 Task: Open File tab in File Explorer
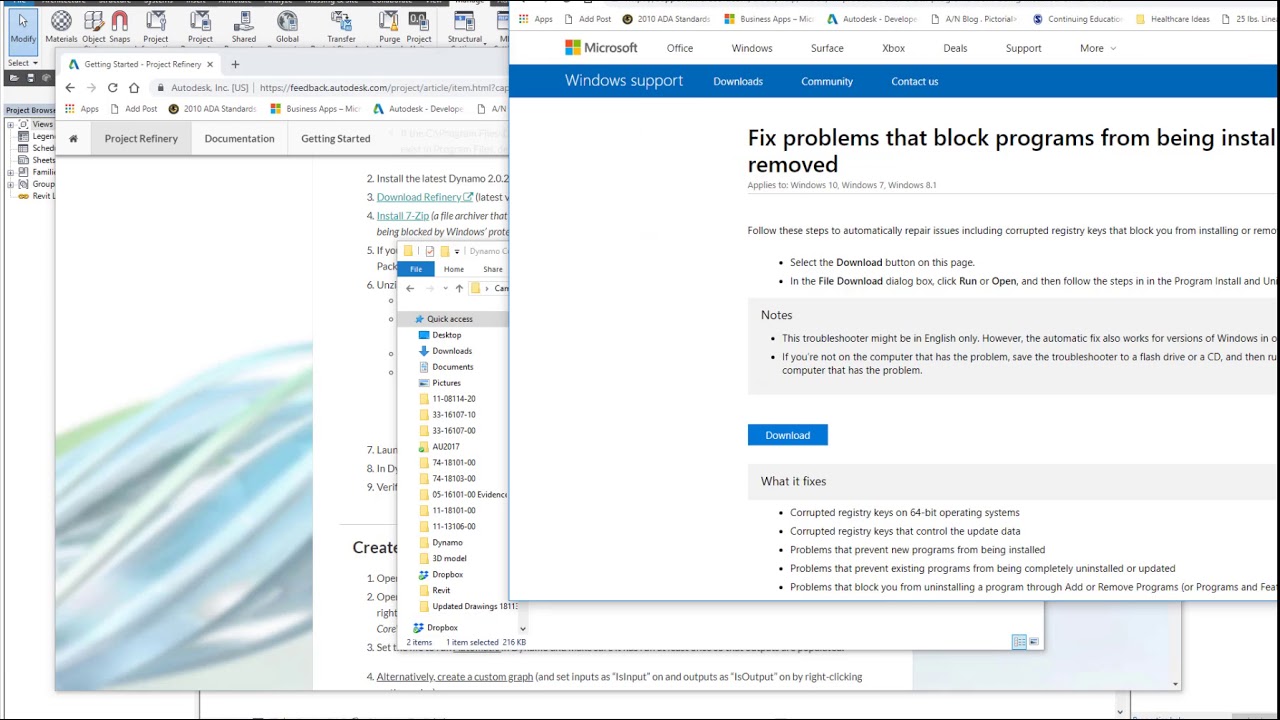(x=416, y=269)
